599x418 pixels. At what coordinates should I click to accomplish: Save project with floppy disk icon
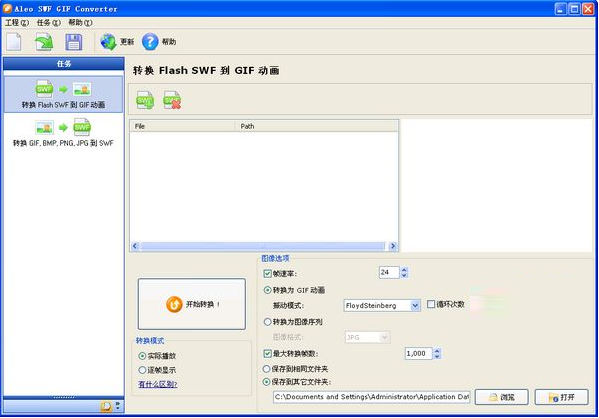tap(73, 42)
